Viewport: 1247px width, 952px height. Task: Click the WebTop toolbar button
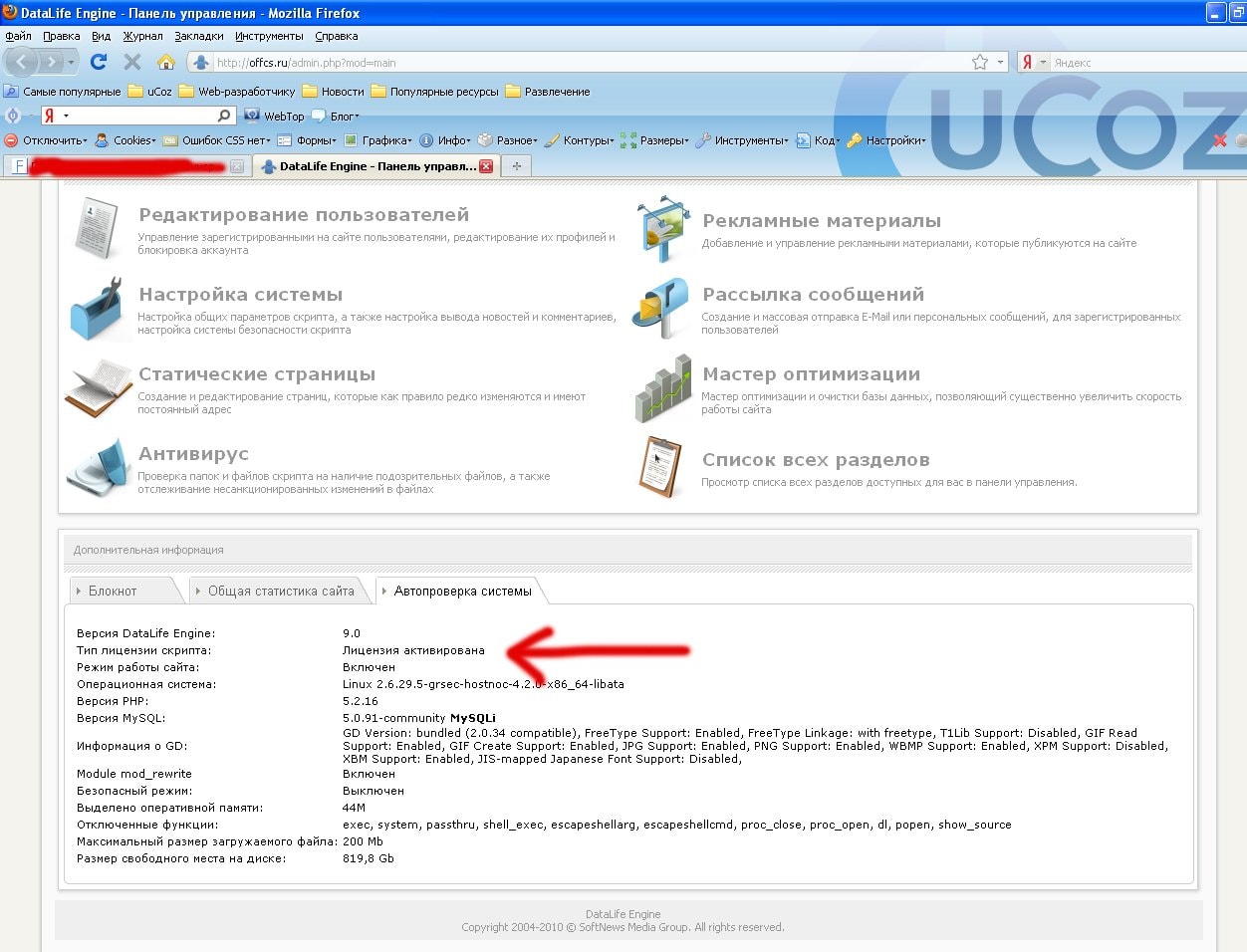[x=275, y=116]
